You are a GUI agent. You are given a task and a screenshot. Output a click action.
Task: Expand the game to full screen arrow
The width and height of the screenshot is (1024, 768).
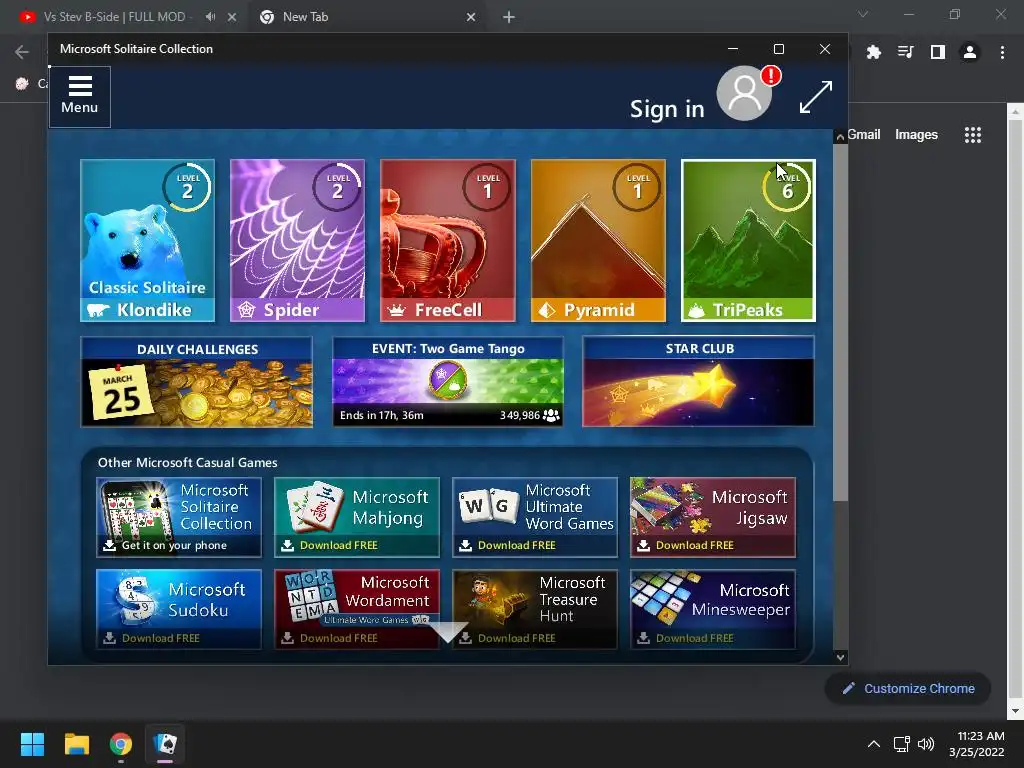(816, 97)
